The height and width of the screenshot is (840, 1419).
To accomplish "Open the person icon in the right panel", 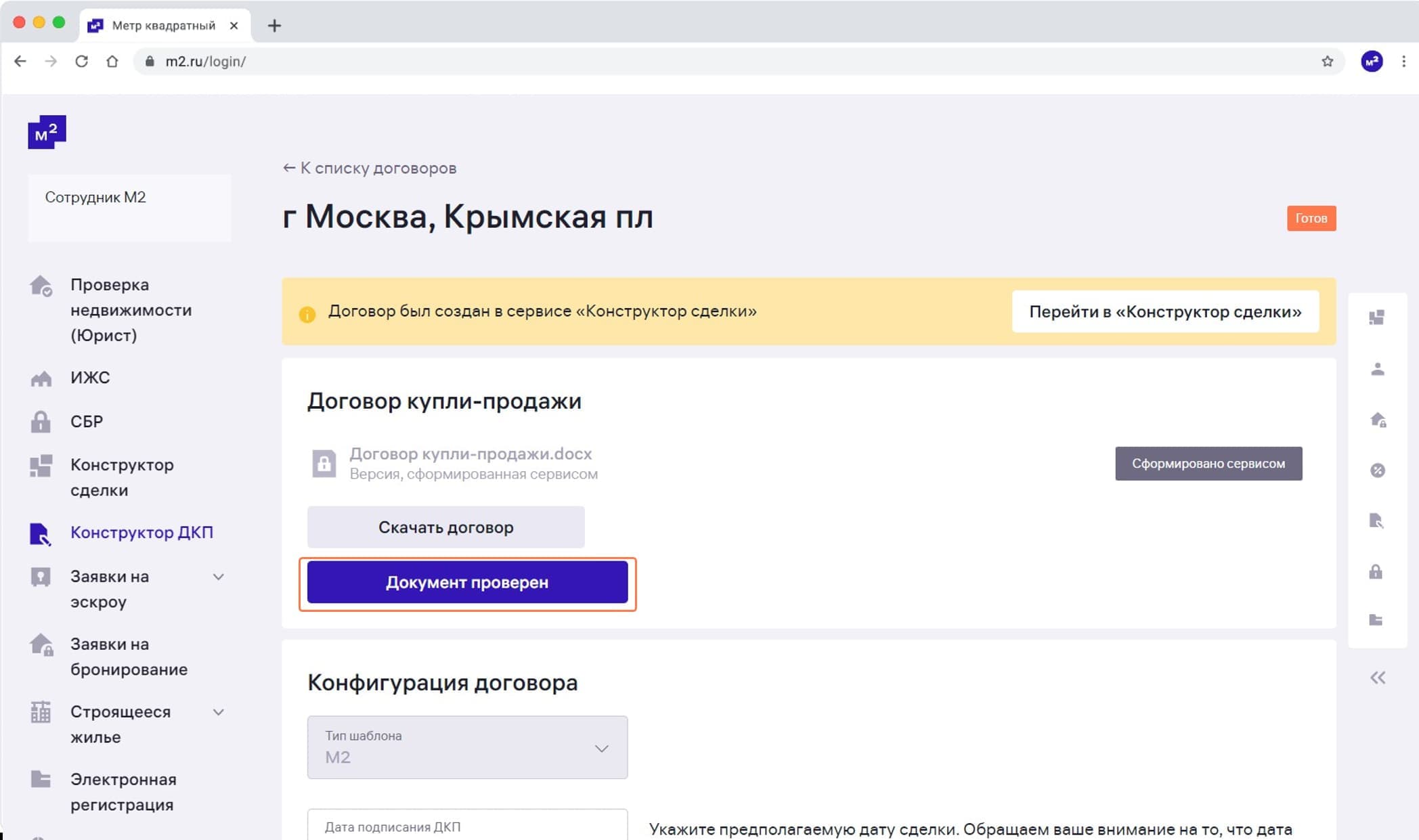I will (1377, 369).
